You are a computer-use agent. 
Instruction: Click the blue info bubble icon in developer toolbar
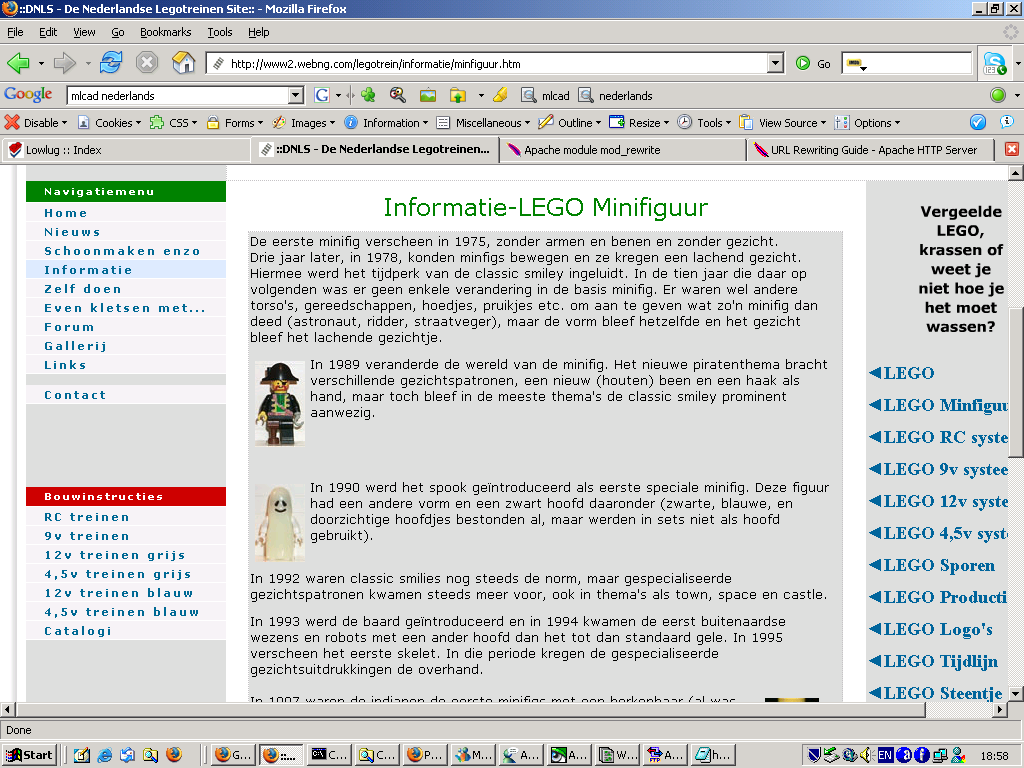point(1006,122)
